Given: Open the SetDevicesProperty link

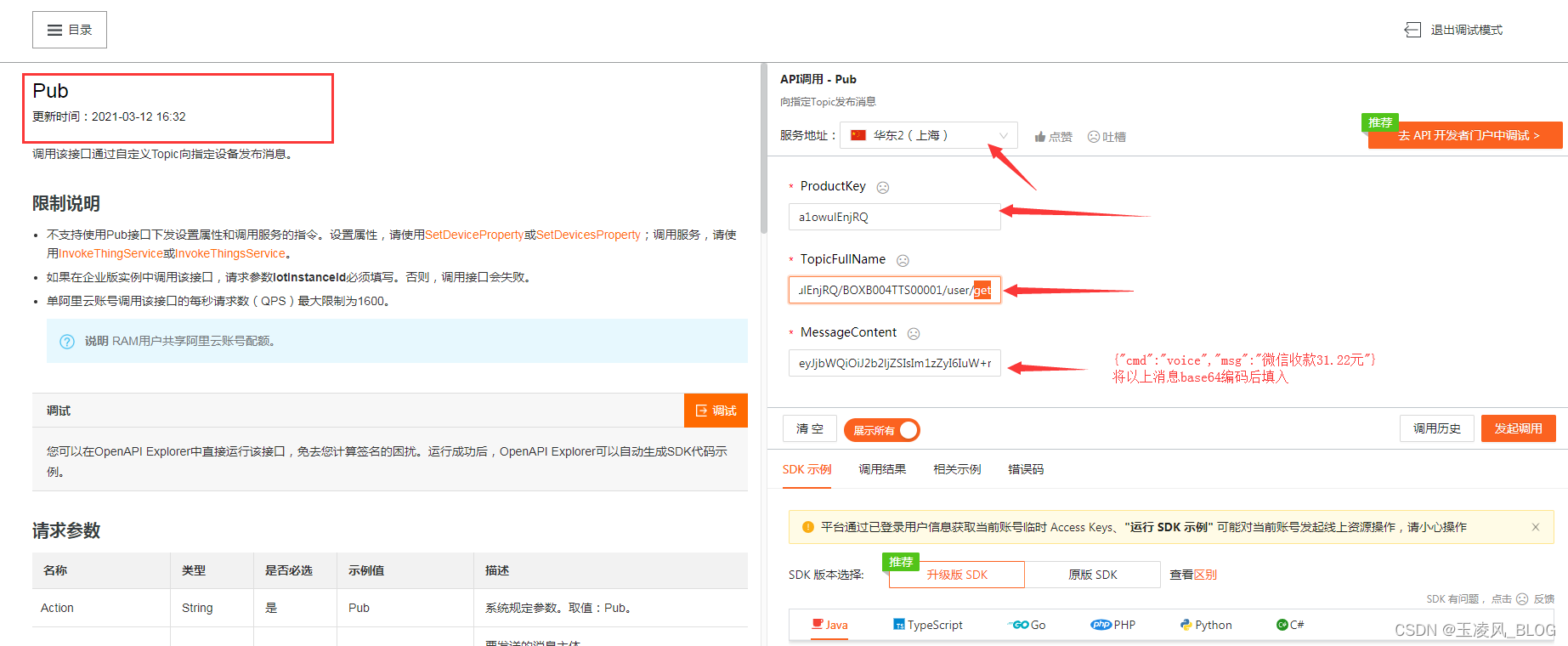Looking at the screenshot, I should 588,235.
